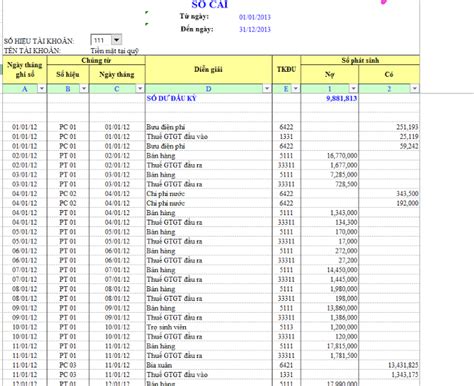The image size is (474, 386).
Task: Select the credit amount 13,431,825
Action: 403,365
